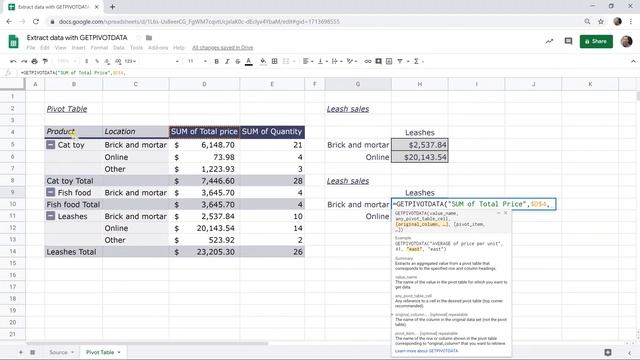Open the Chrome three-dot menu
The image size is (640, 360).
631,21
